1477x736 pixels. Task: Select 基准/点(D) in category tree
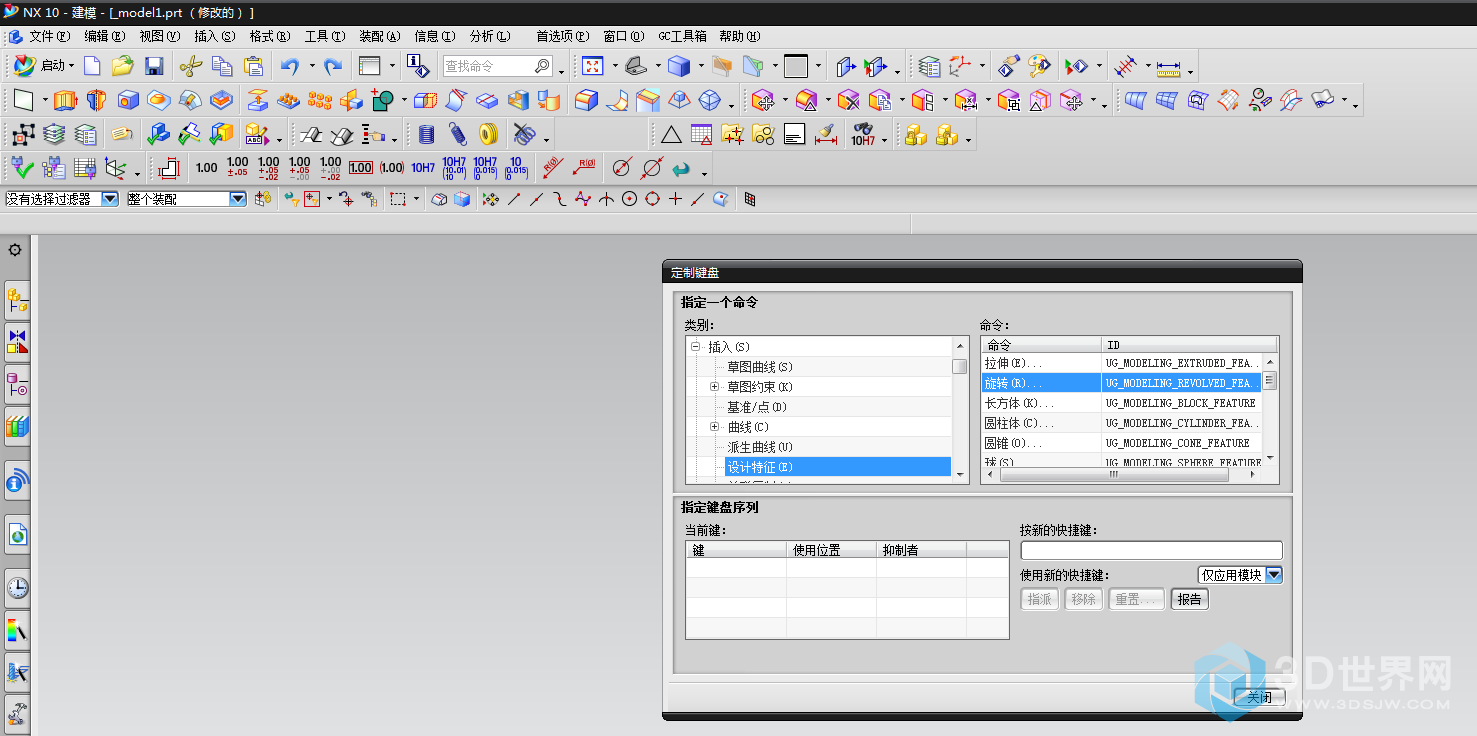757,407
